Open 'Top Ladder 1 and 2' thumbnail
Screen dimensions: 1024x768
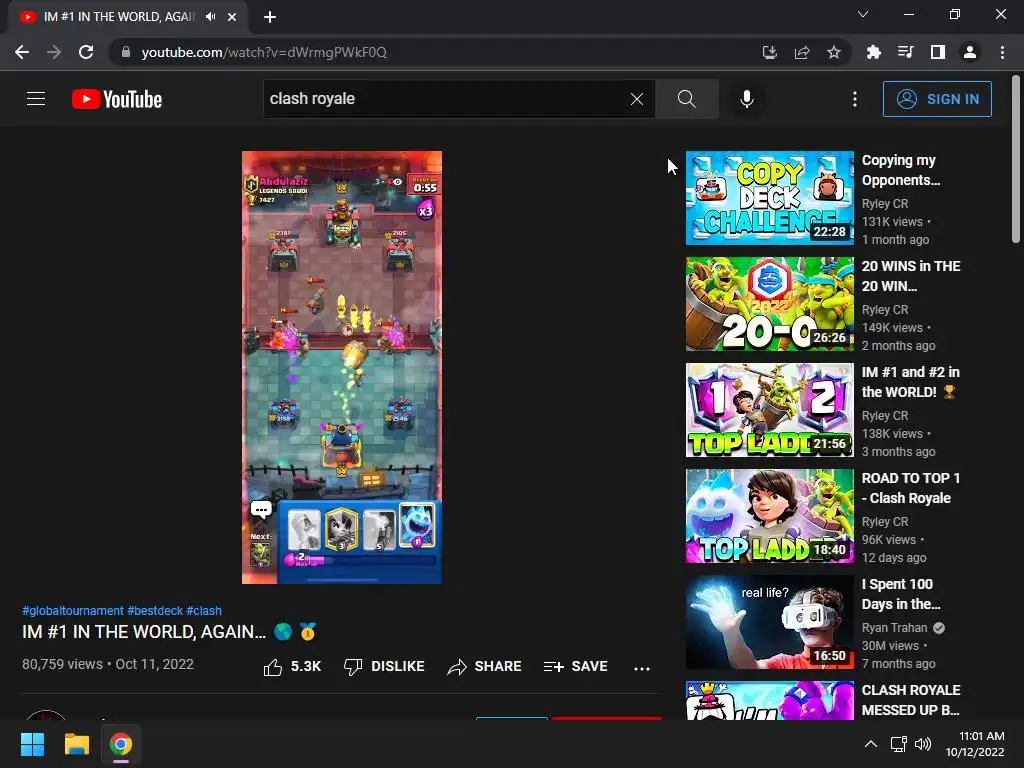coord(769,410)
